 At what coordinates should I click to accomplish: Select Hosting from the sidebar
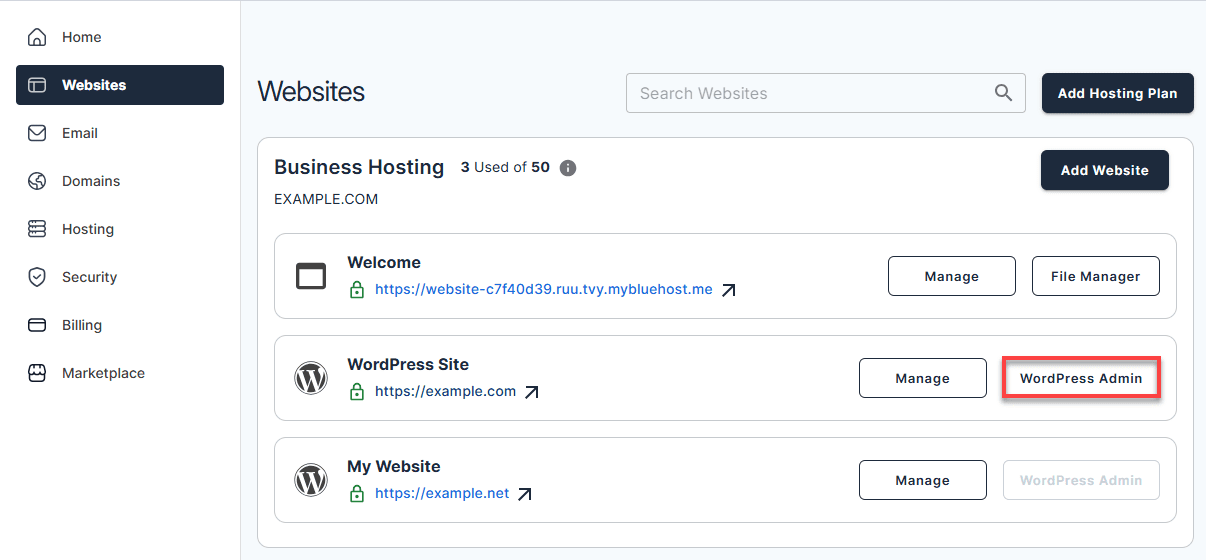coord(87,229)
